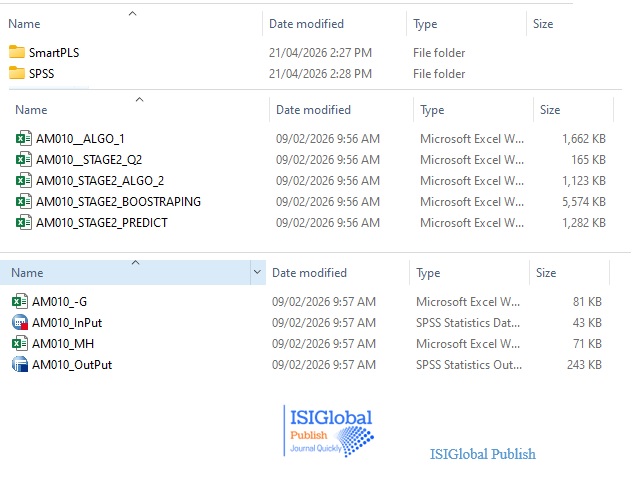Click the AM010_InPut SPSS data icon
Screen dimensions: 632x488
coord(20,322)
